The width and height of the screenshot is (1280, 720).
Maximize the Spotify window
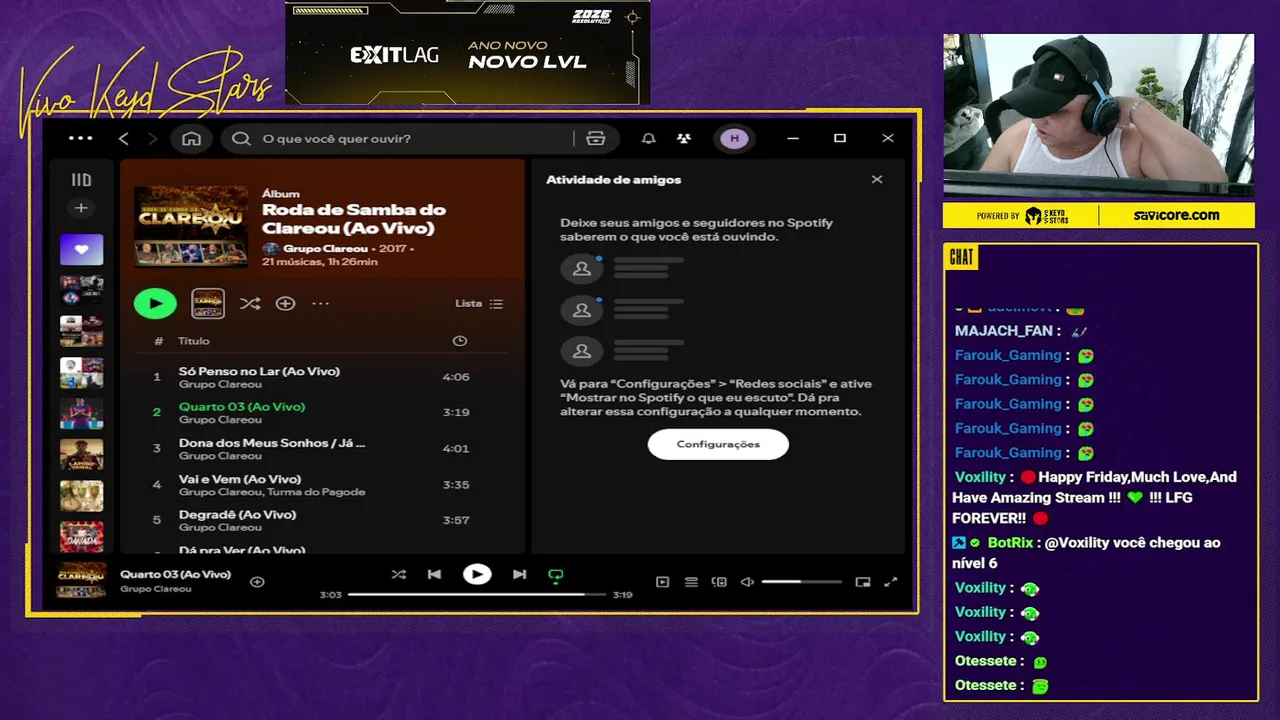click(x=840, y=139)
